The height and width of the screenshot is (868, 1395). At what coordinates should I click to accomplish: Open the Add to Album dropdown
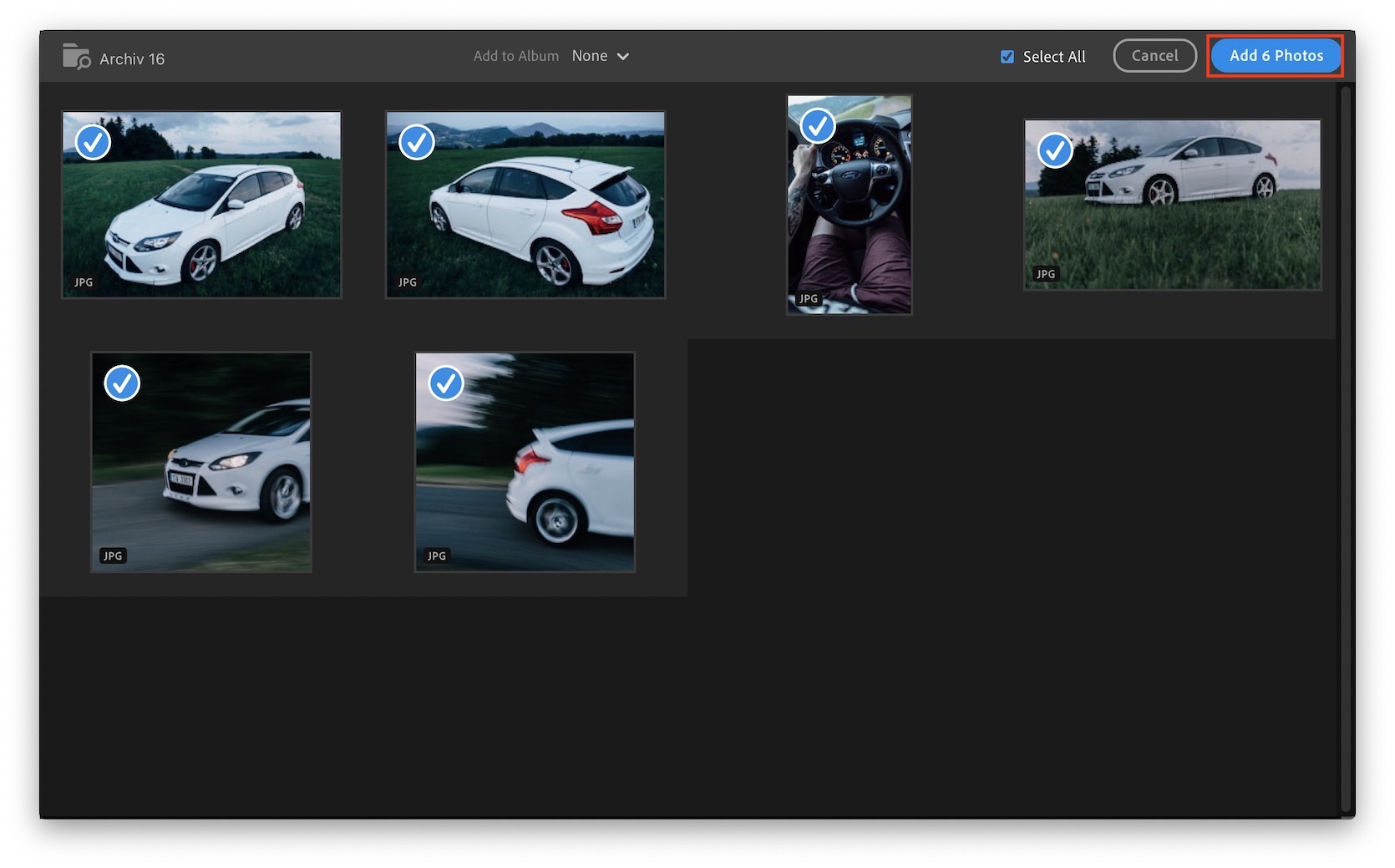[599, 56]
